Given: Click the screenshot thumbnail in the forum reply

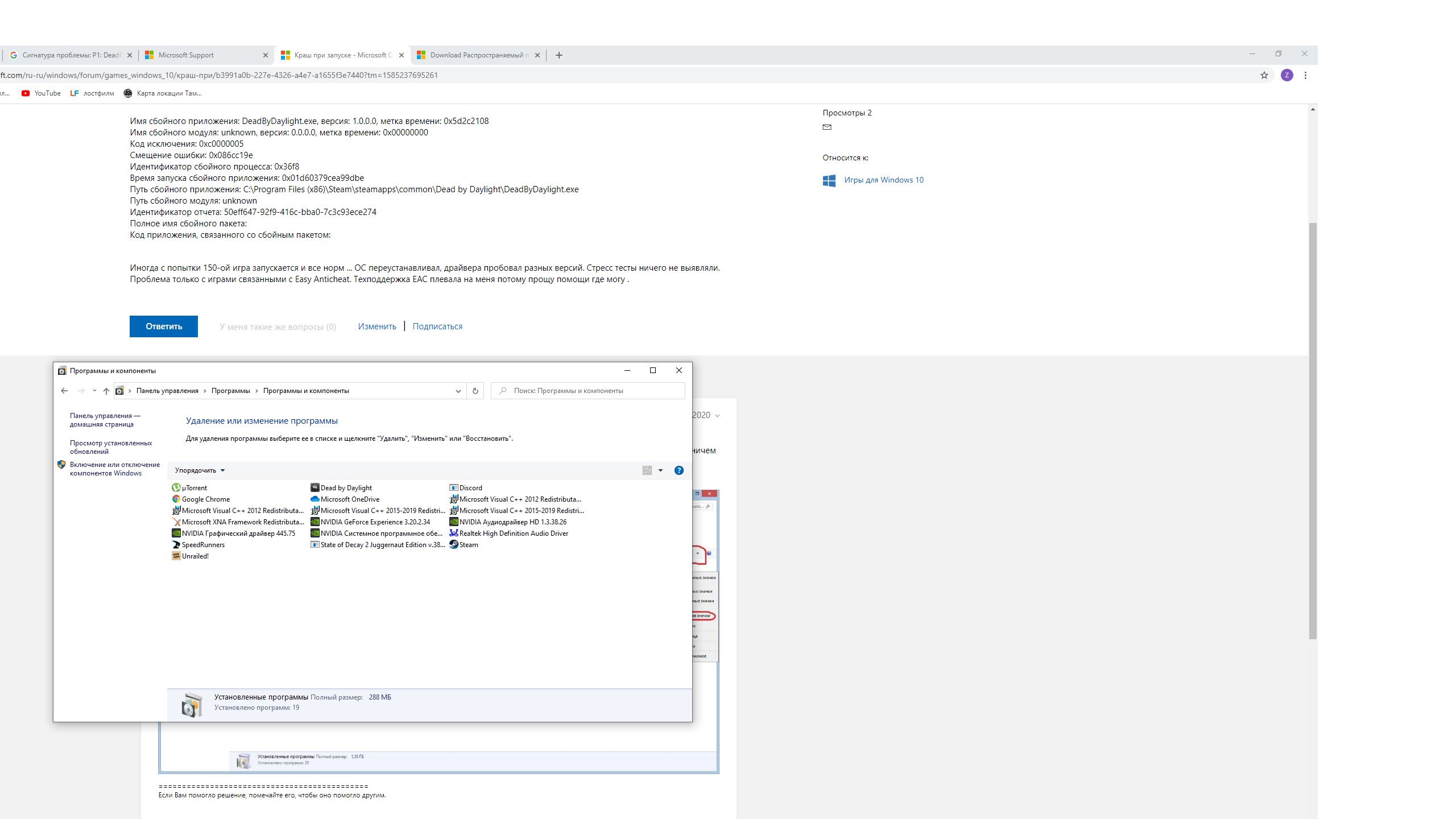Looking at the screenshot, I should 439,631.
